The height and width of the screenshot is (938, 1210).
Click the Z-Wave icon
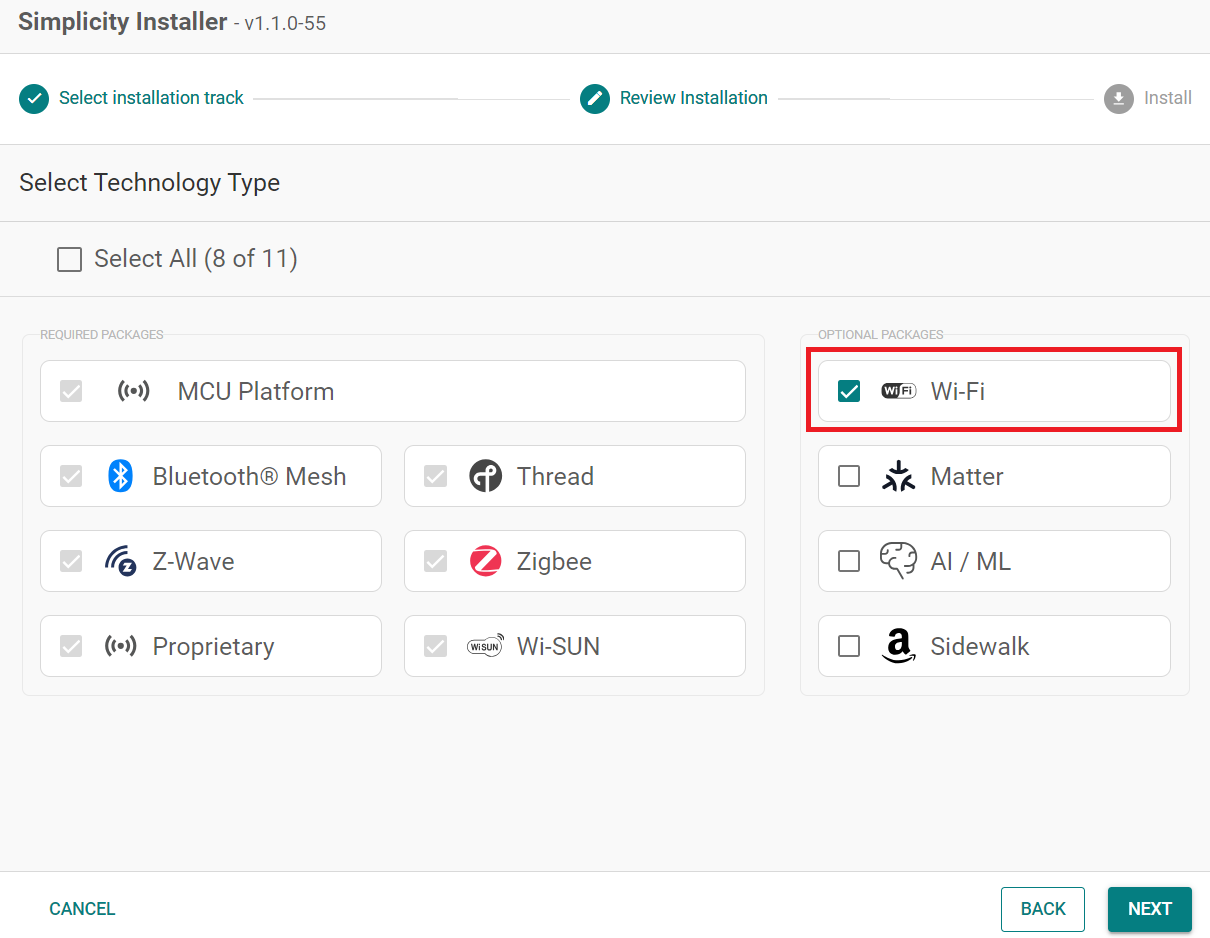click(121, 561)
